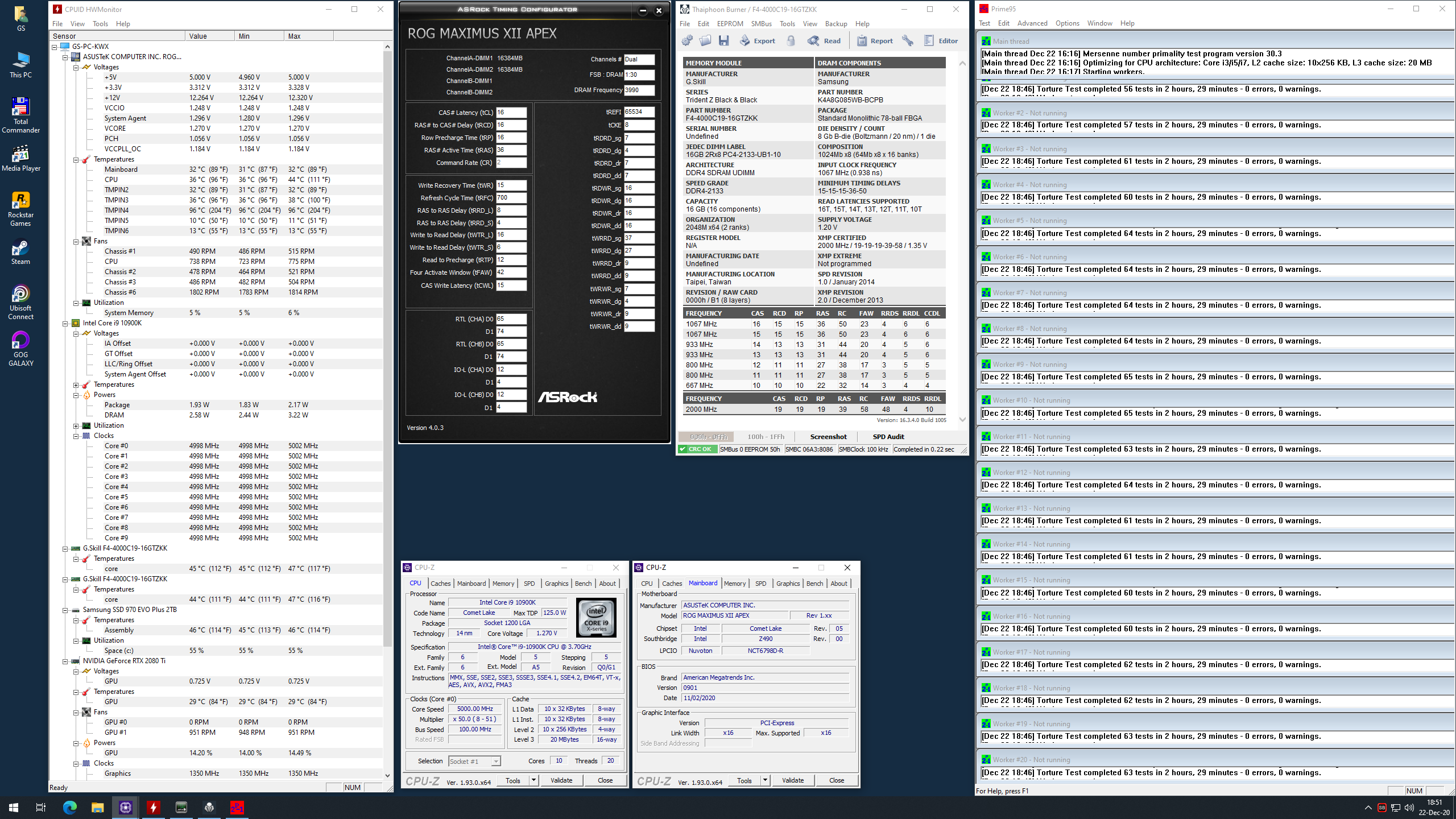Click the Refresh Cycle Time (tRFC) field

pyautogui.click(x=511, y=198)
